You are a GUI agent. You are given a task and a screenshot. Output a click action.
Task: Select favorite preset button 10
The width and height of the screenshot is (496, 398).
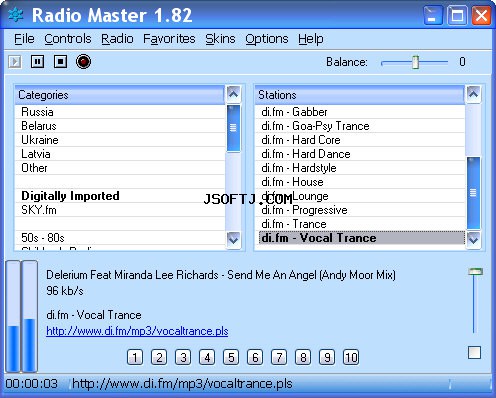pos(351,357)
